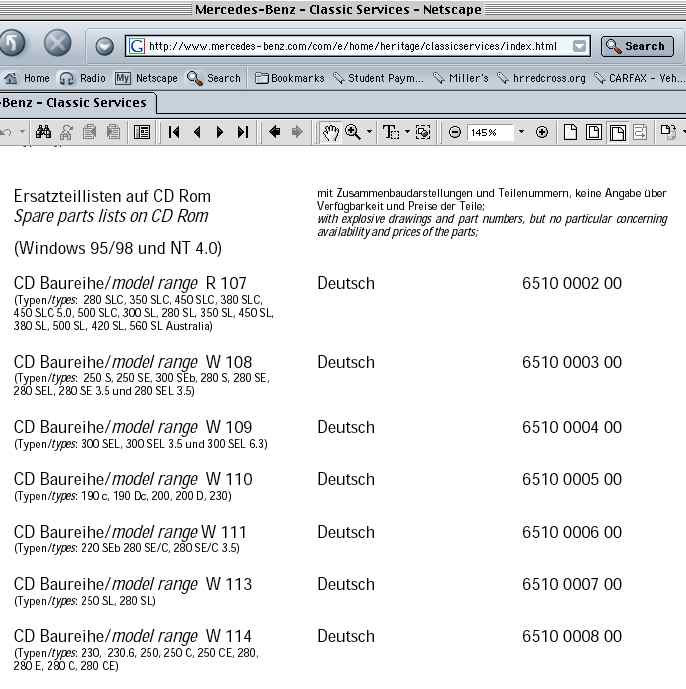The height and width of the screenshot is (689, 686).
Task: Open hrredcross.org bookmark
Action: click(x=541, y=78)
